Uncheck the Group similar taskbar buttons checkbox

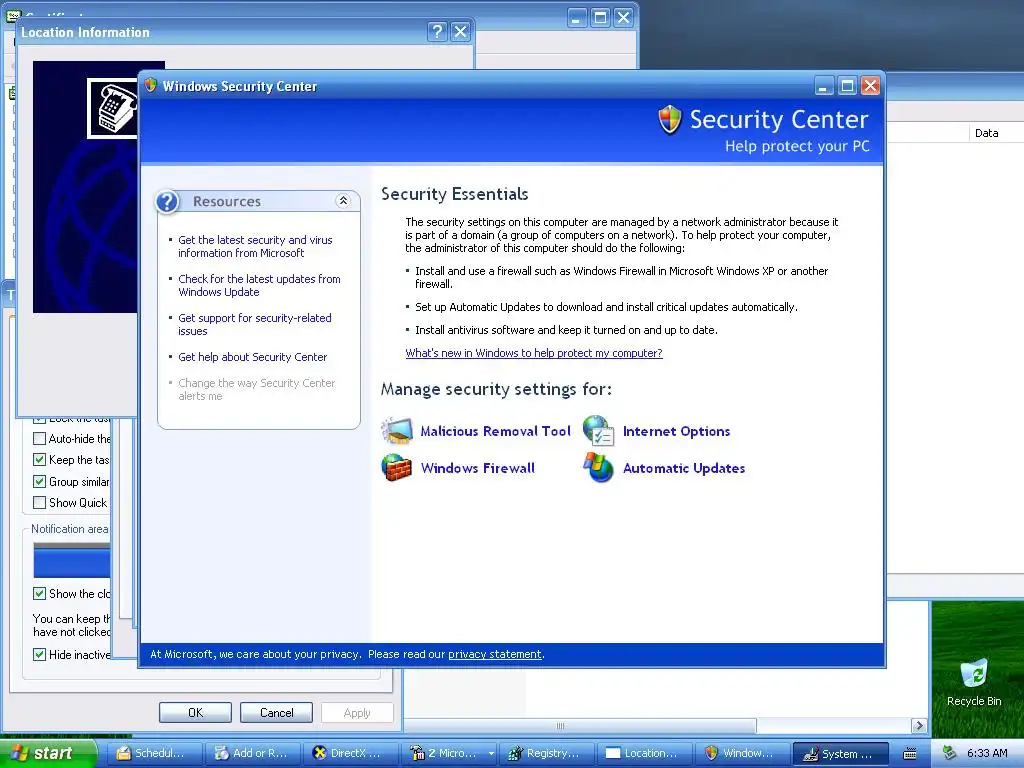tap(39, 481)
